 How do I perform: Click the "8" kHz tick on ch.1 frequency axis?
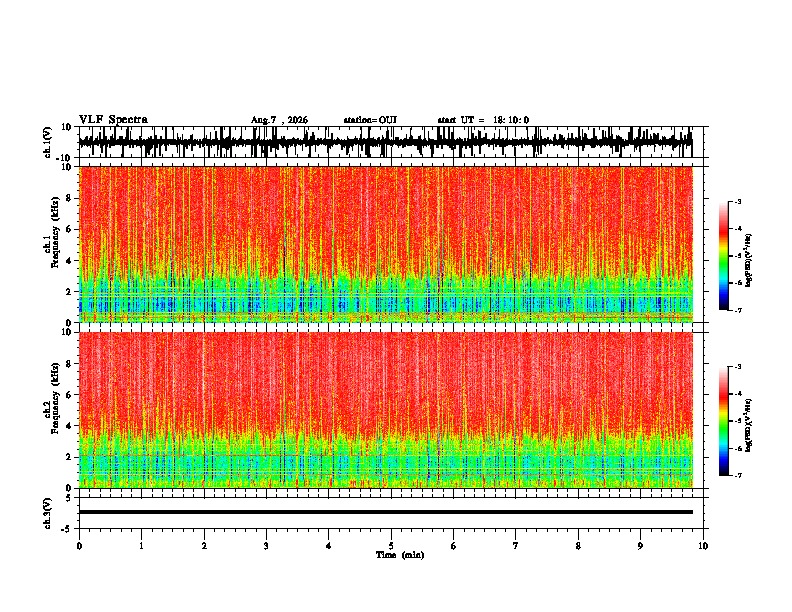point(70,198)
